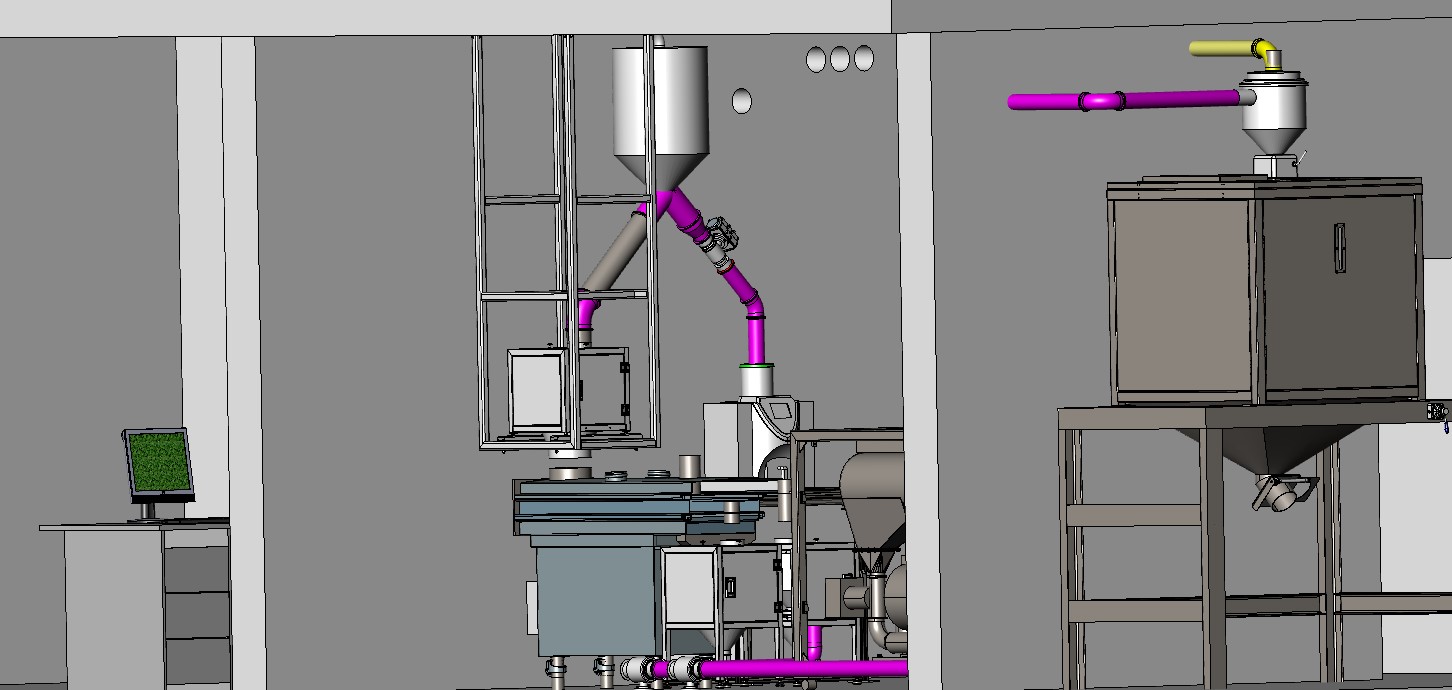
Task: Click the middle of three oval wall holes
Action: (x=839, y=59)
